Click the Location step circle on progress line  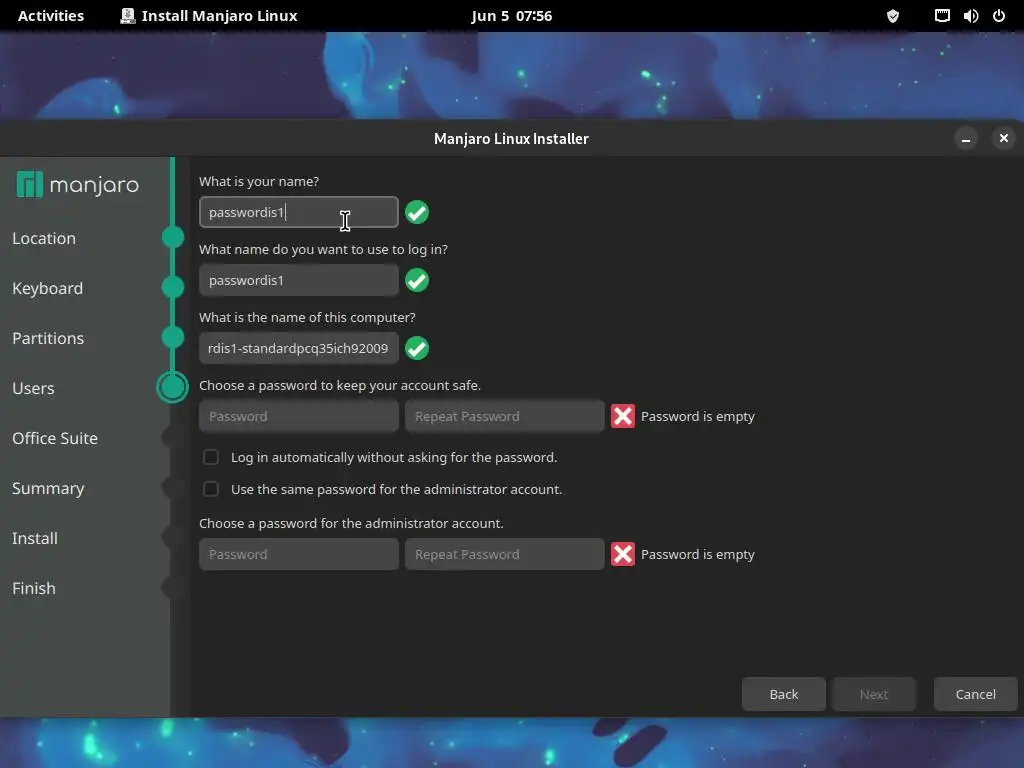[x=173, y=237]
